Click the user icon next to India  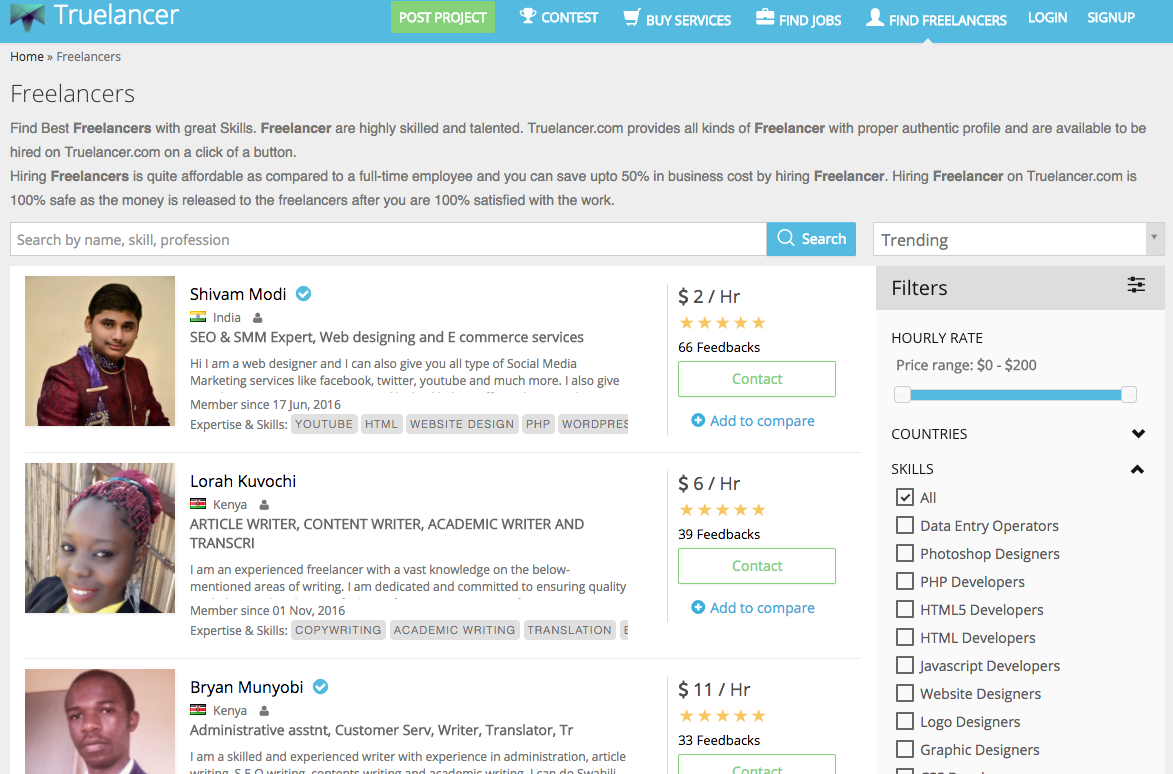pyautogui.click(x=257, y=318)
